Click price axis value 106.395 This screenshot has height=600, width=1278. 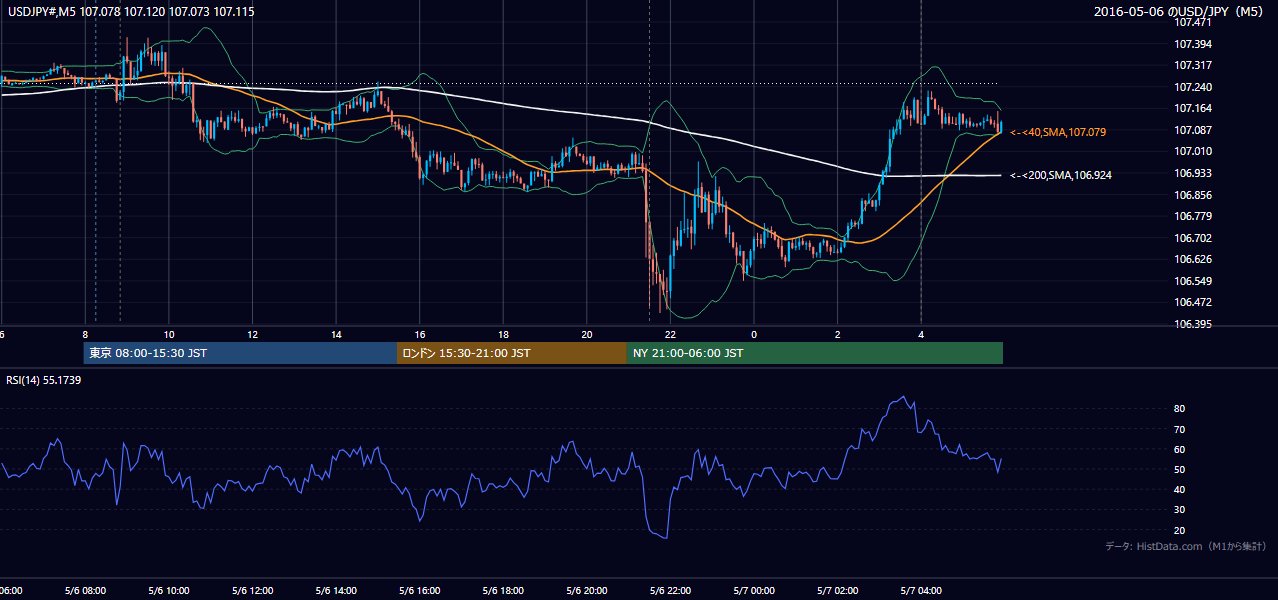pos(1193,324)
